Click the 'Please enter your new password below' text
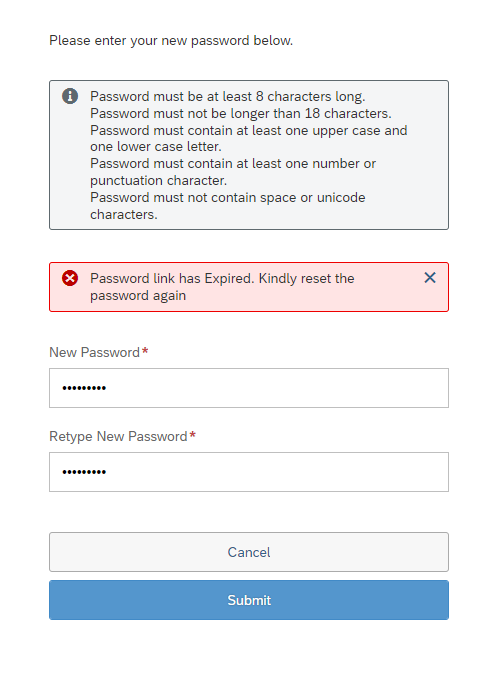The image size is (501, 697). [x=171, y=40]
